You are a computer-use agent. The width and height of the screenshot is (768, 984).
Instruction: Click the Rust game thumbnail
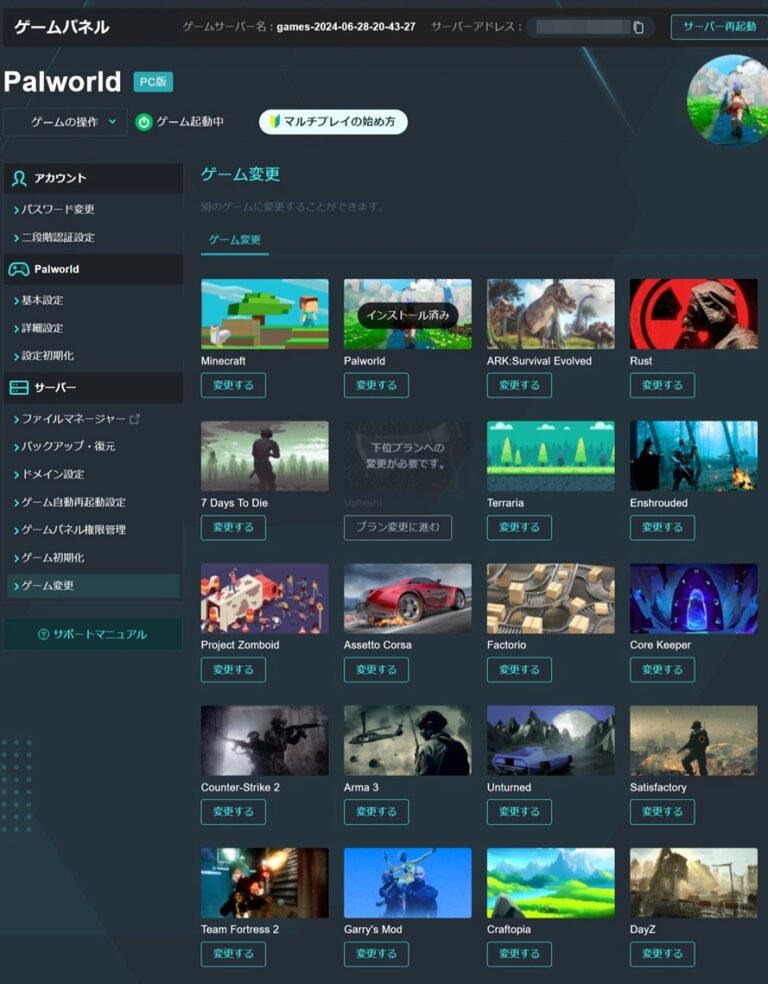[694, 314]
